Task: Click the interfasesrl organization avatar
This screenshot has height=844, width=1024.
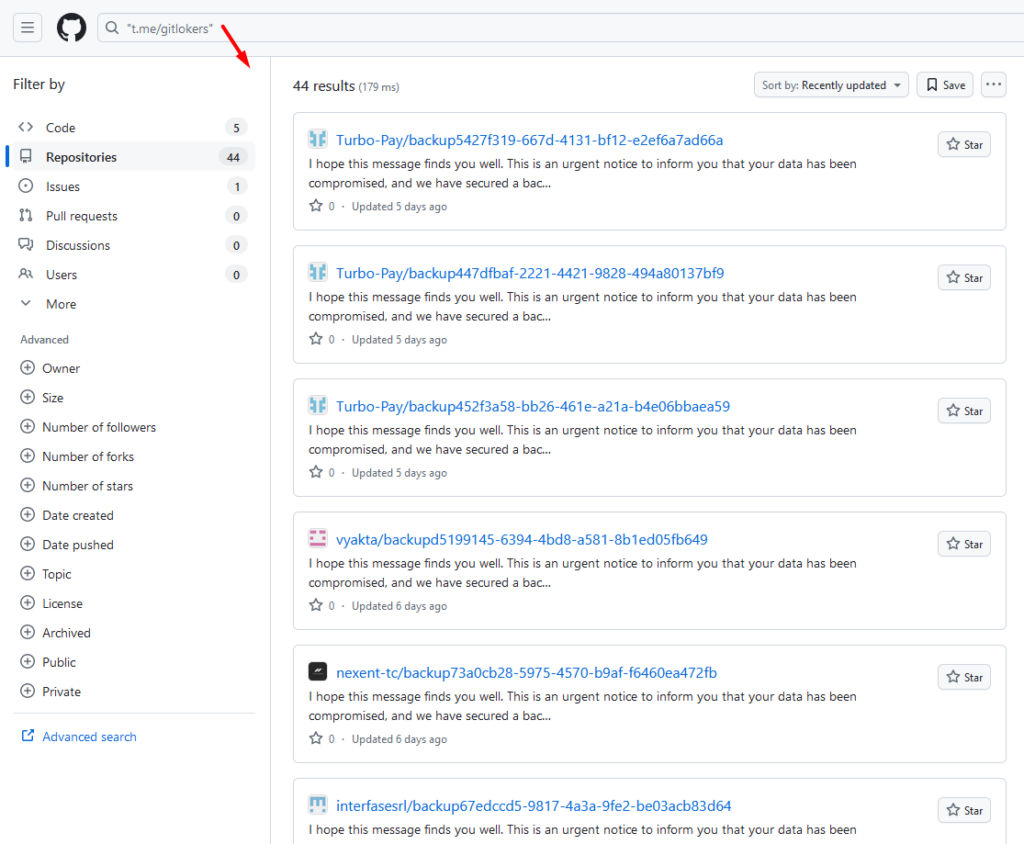Action: click(318, 805)
